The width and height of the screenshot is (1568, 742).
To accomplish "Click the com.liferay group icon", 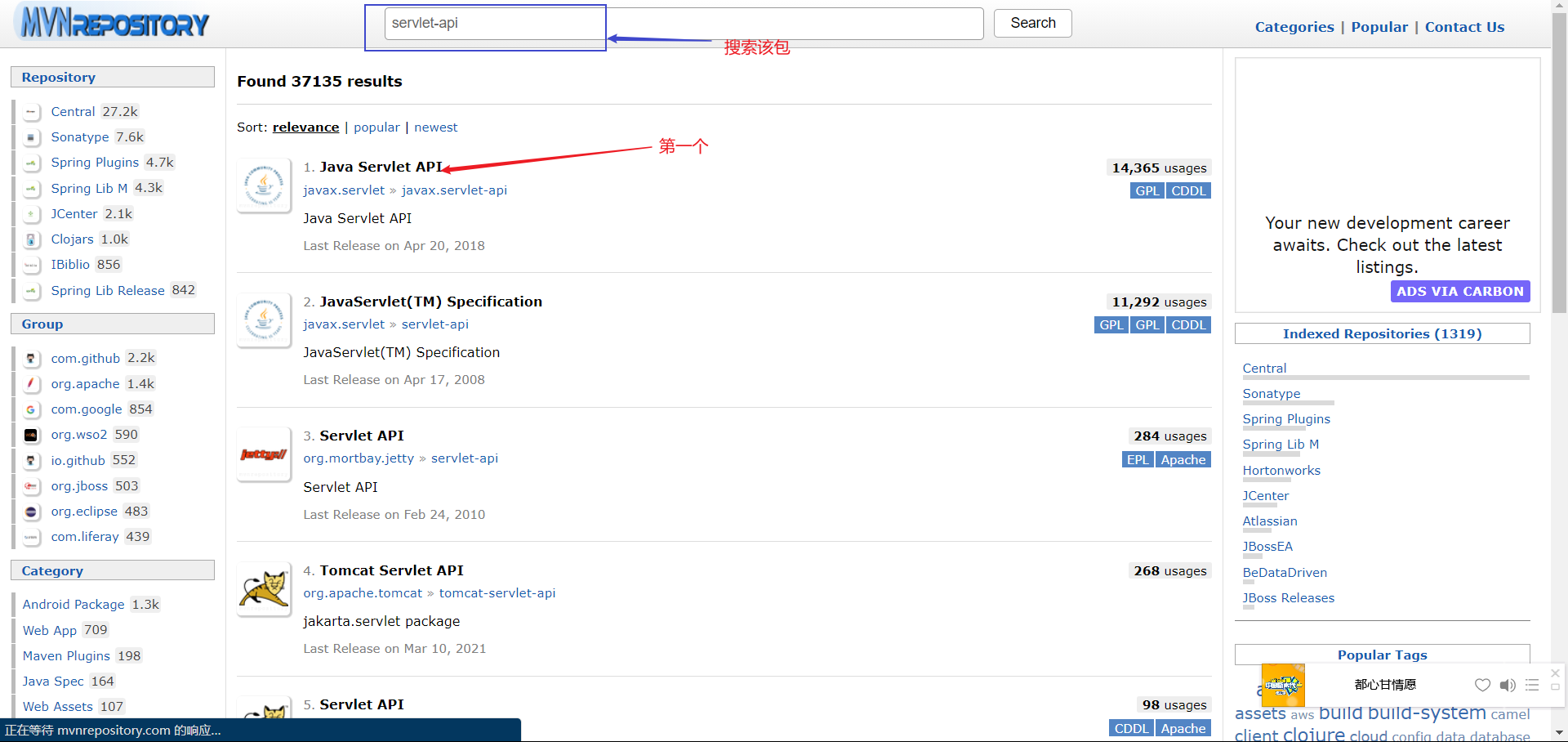I will click(32, 537).
